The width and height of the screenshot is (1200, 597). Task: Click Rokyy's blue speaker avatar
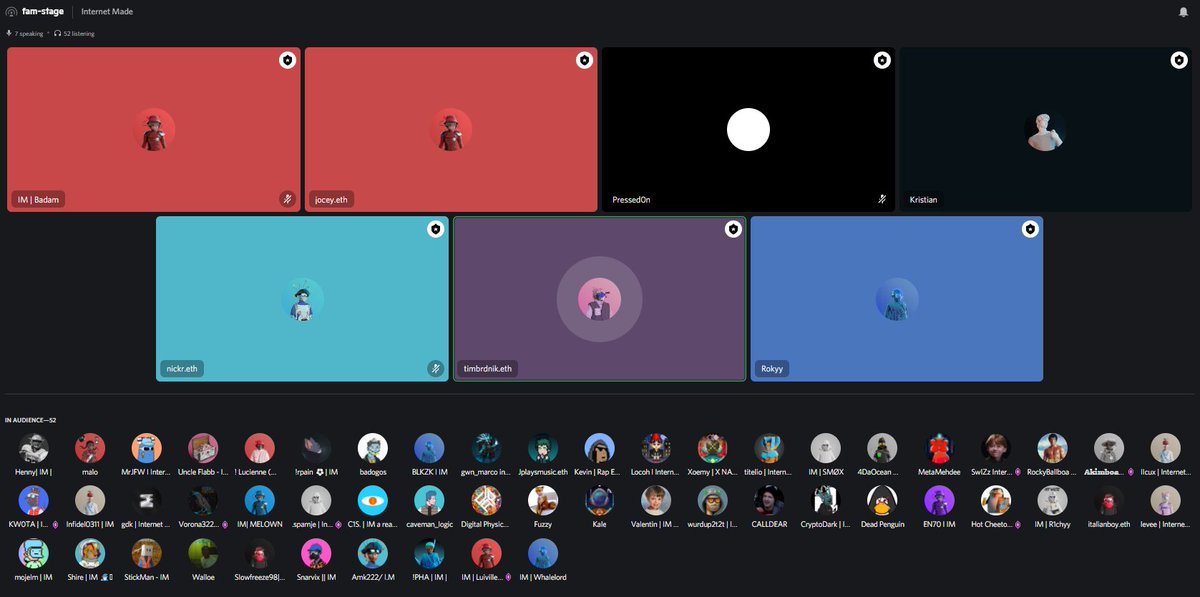896,299
